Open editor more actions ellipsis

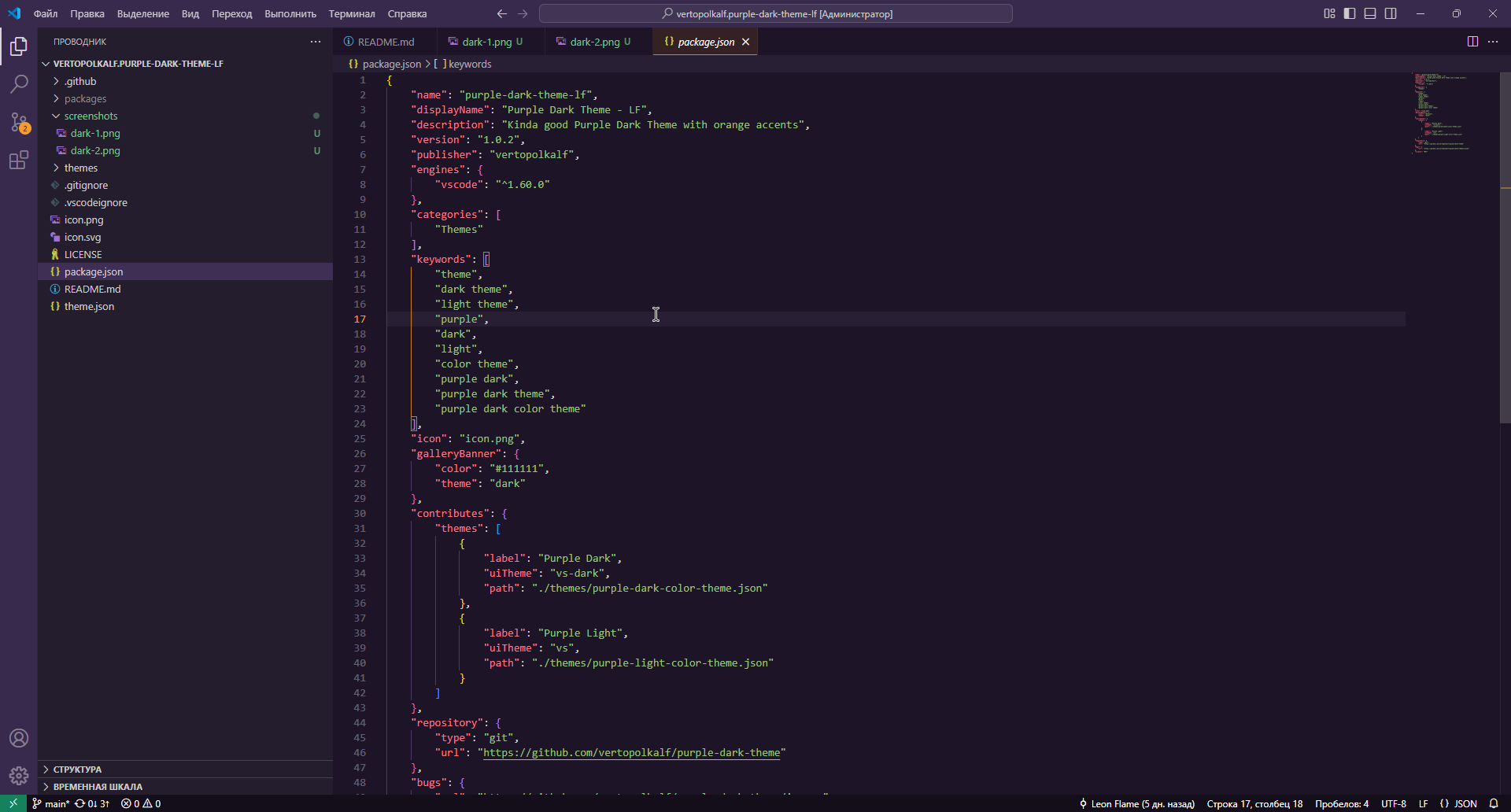1493,42
